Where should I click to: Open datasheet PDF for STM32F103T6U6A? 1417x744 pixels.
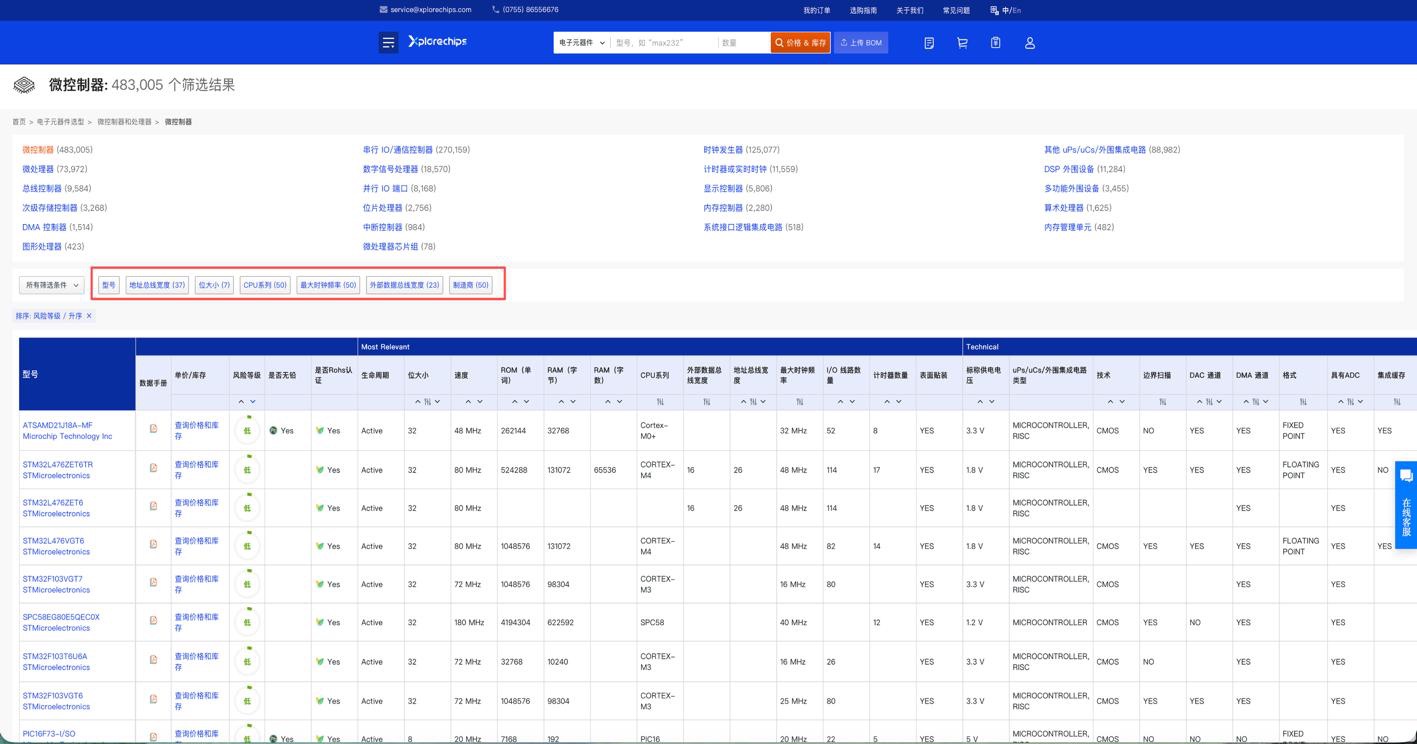(153, 659)
